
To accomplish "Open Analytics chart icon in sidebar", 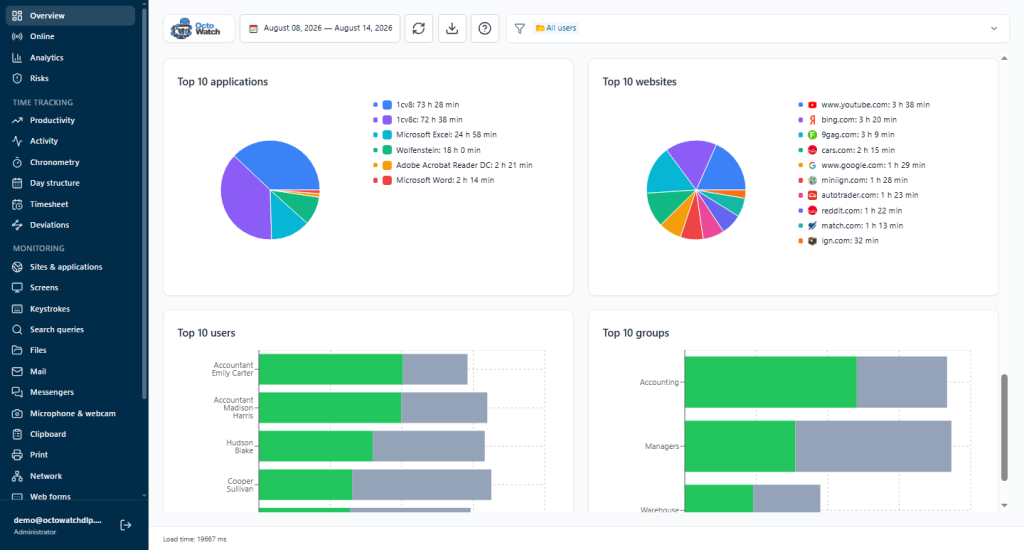I will (x=17, y=57).
